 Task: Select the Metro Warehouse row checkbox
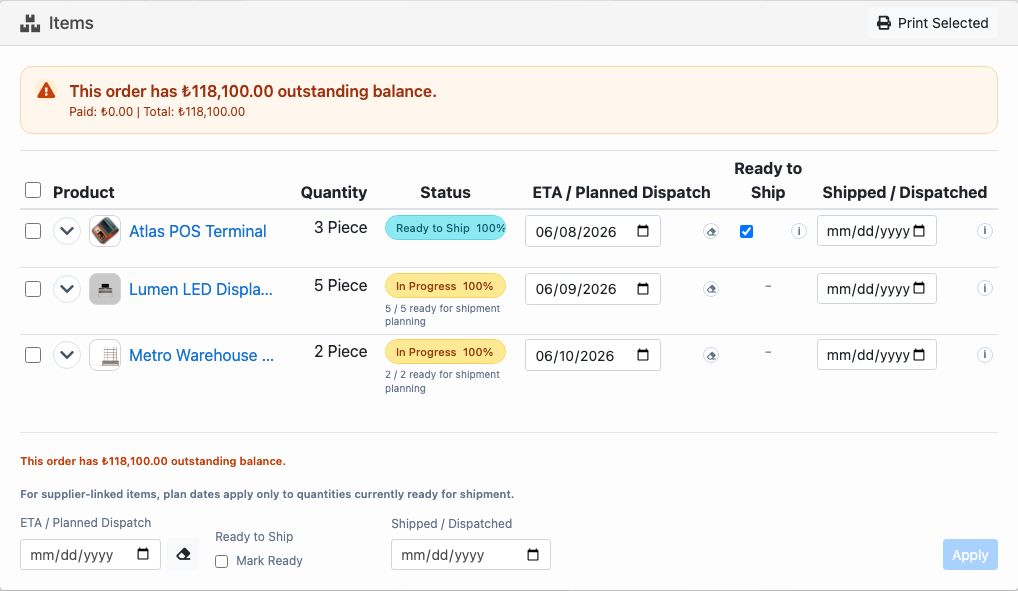click(x=33, y=355)
